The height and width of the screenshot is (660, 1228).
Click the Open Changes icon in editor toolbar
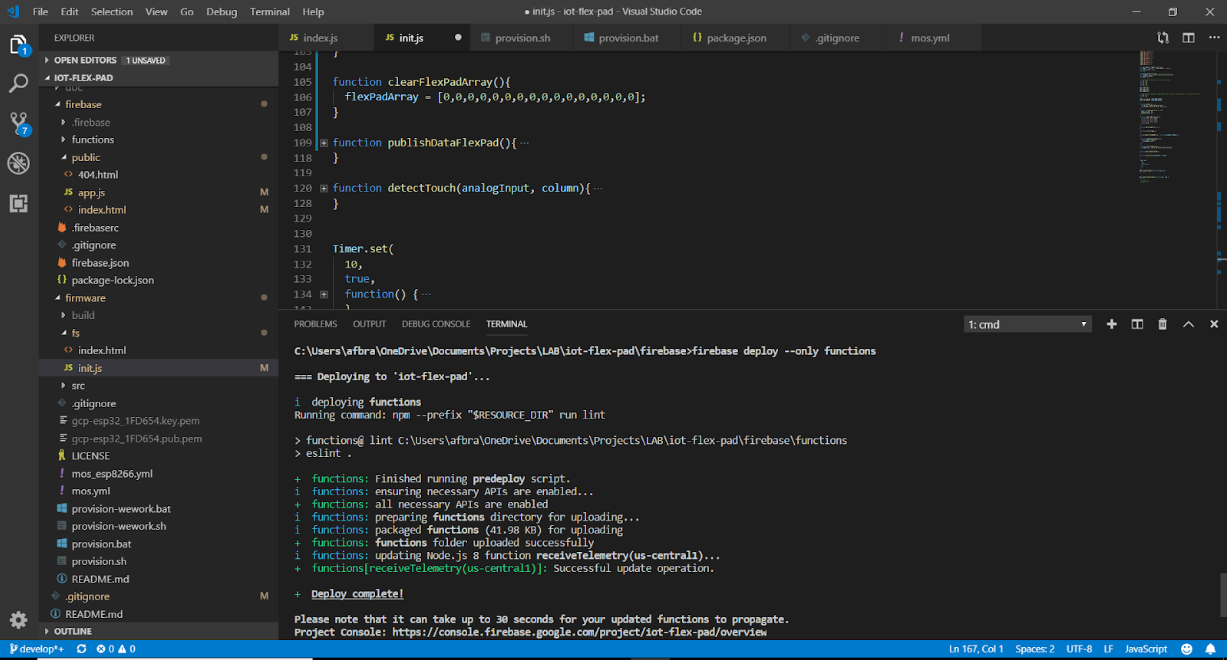pos(1163,38)
